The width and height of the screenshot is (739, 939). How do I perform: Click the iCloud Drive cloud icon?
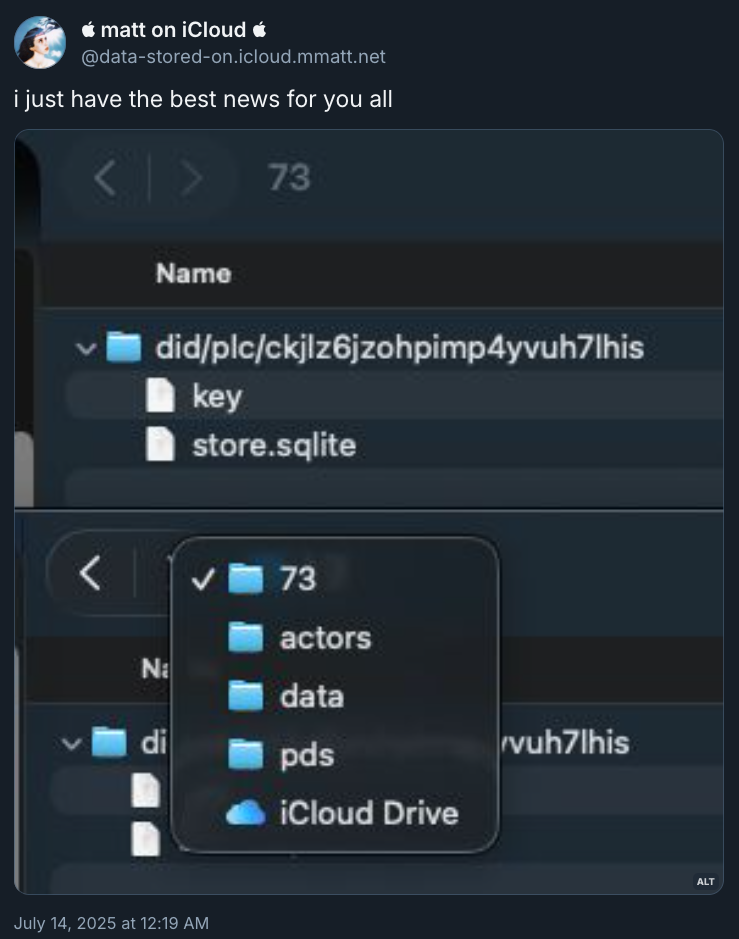pos(245,812)
